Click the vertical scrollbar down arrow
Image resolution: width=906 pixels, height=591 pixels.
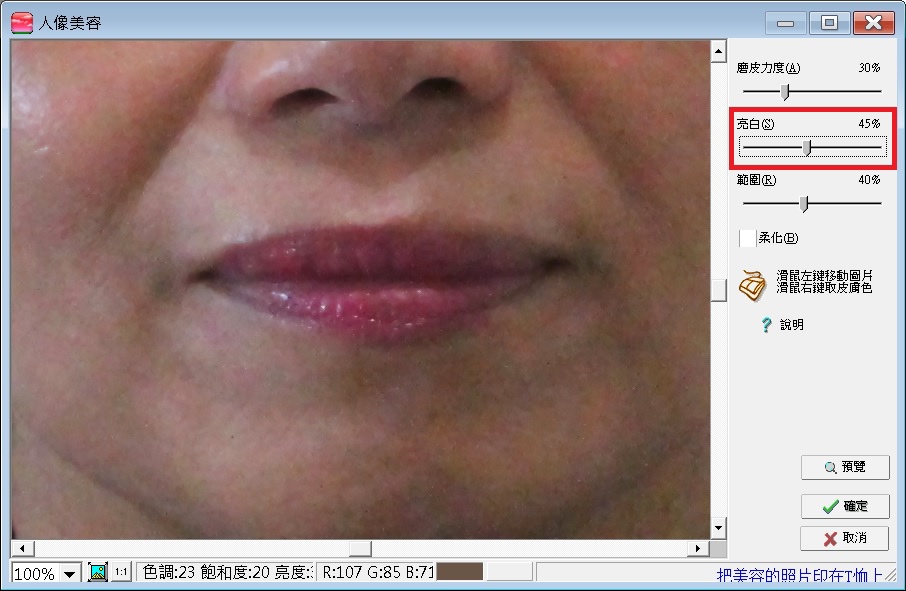(x=718, y=527)
